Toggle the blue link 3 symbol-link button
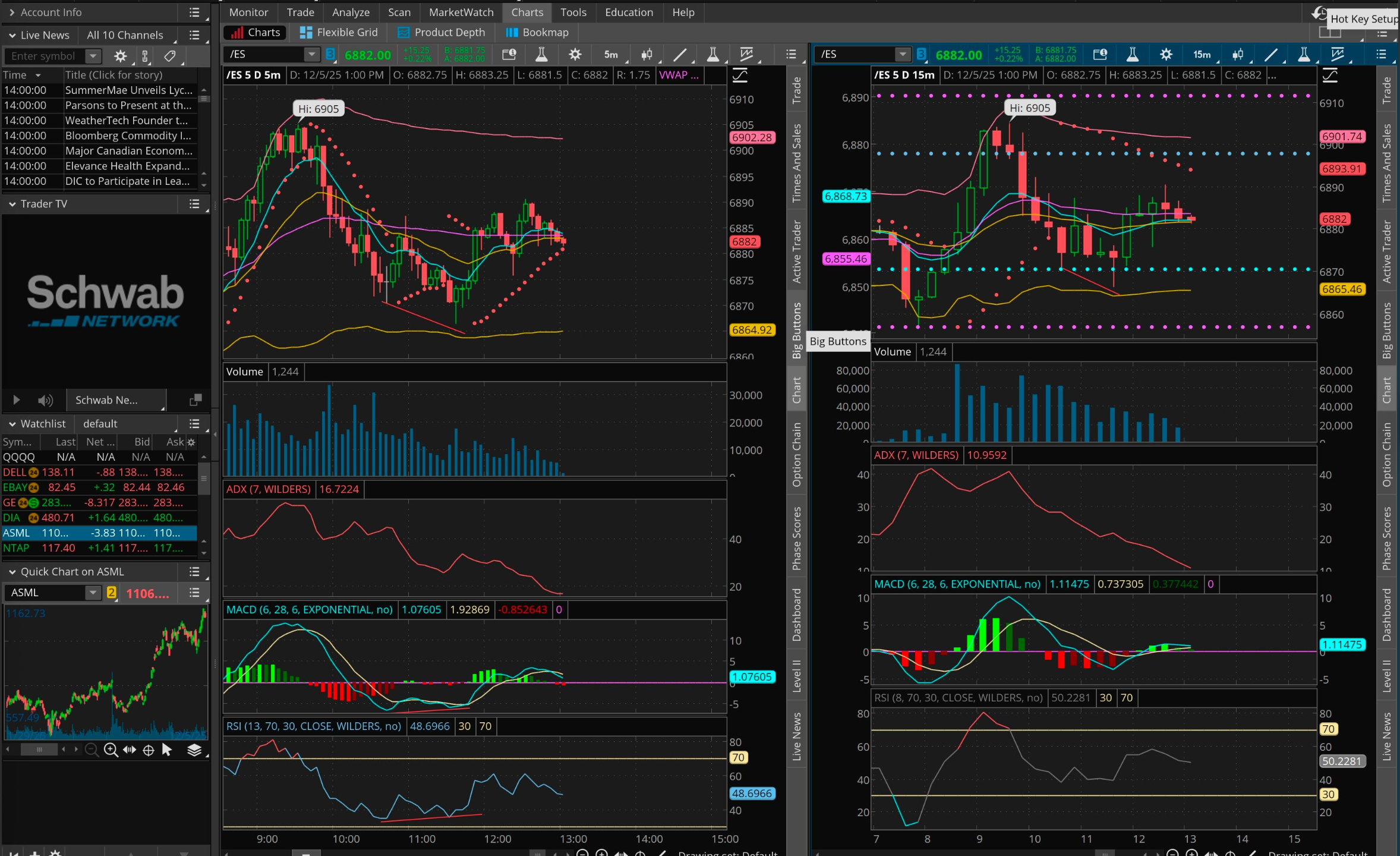This screenshot has width=1400, height=856. tap(330, 55)
